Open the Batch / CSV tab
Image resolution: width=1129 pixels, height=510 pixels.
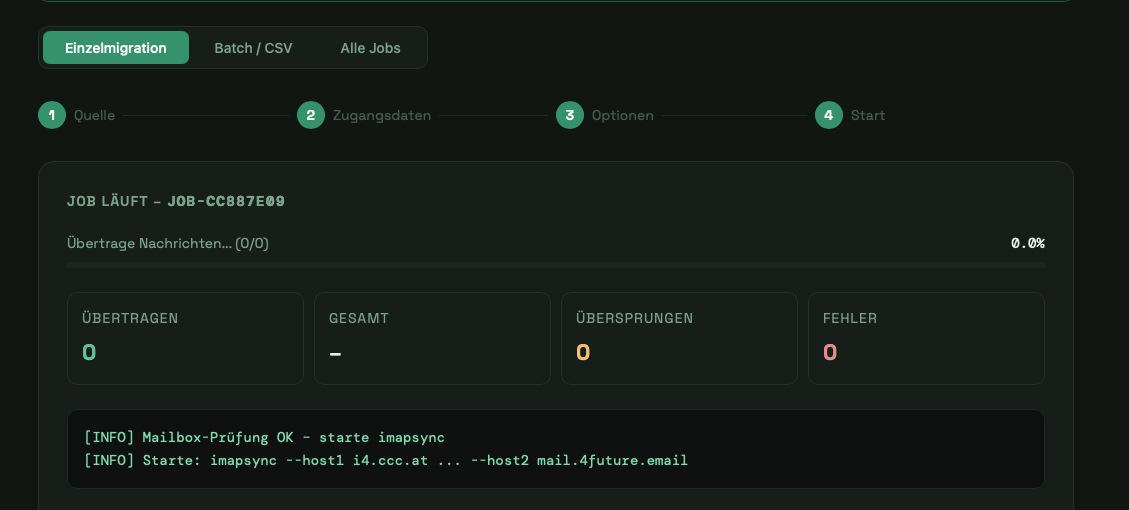click(x=253, y=48)
